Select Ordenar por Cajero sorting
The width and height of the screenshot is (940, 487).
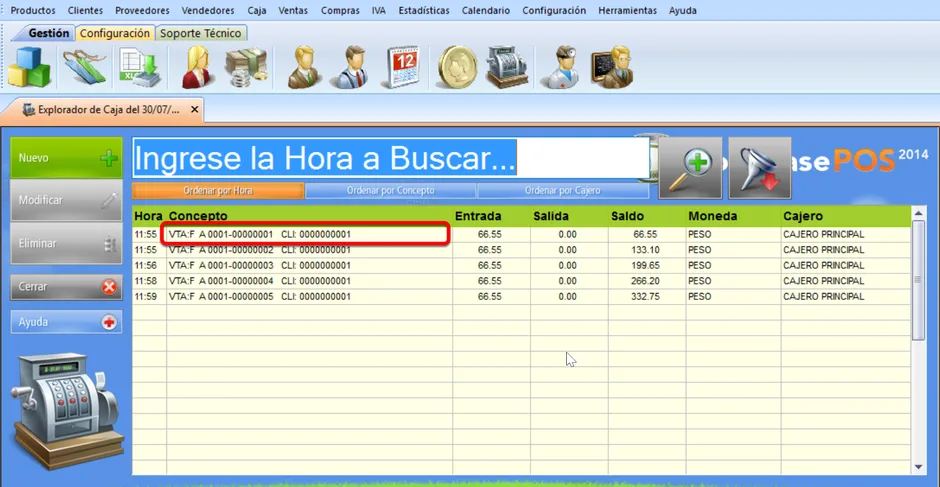[563, 191]
